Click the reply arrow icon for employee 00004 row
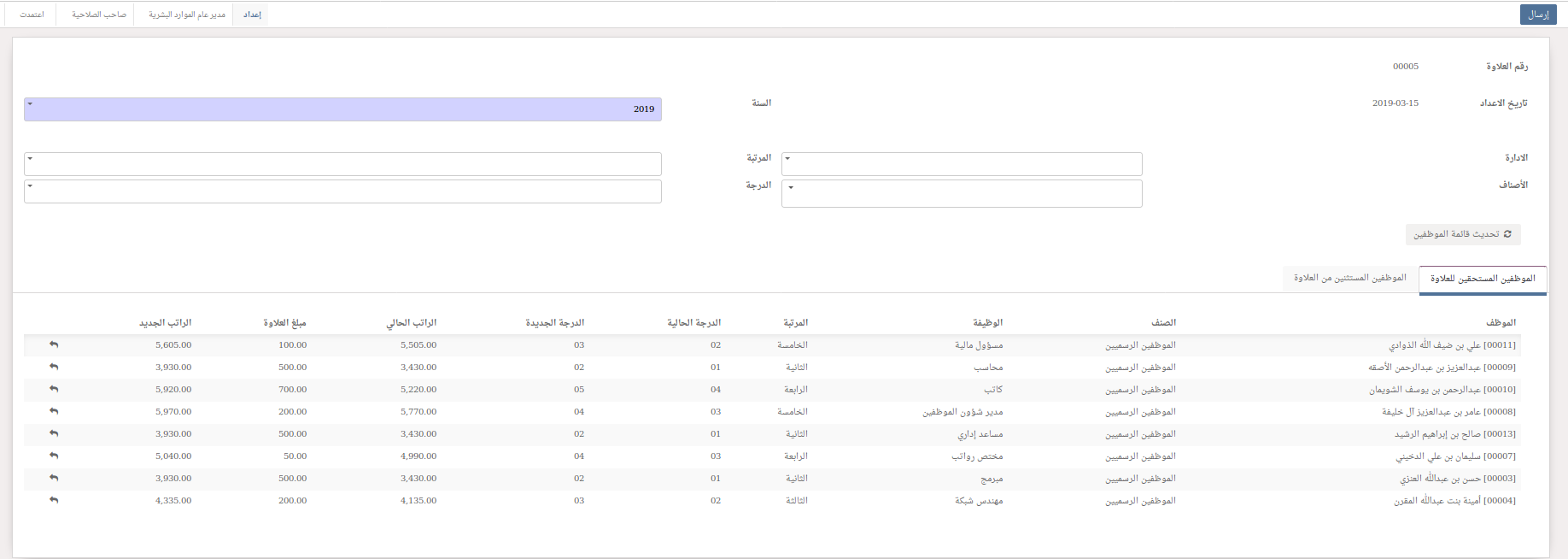The width and height of the screenshot is (1568, 559). point(54,500)
